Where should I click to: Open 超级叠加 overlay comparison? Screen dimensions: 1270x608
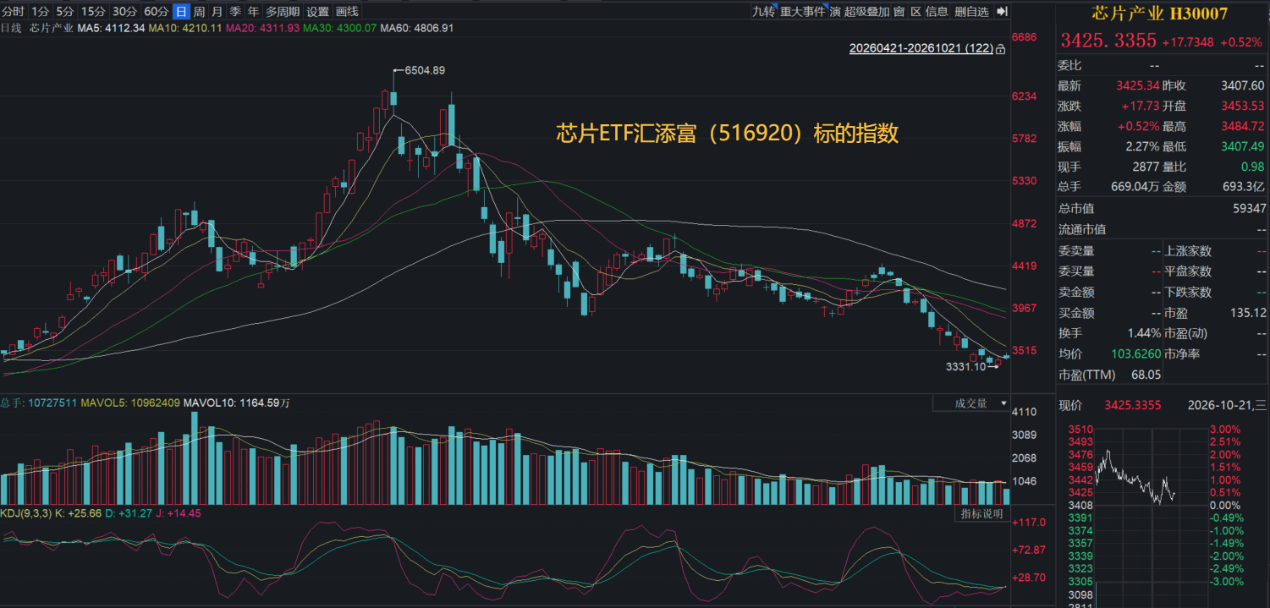[867, 12]
